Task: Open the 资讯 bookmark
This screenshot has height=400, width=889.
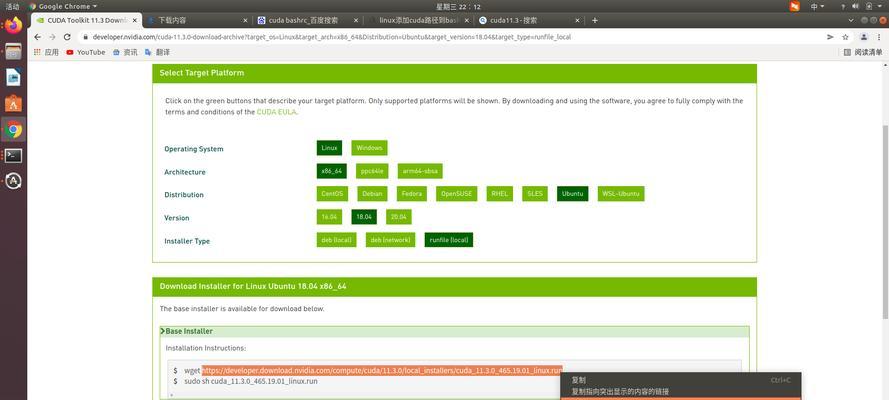Action: click(x=125, y=52)
